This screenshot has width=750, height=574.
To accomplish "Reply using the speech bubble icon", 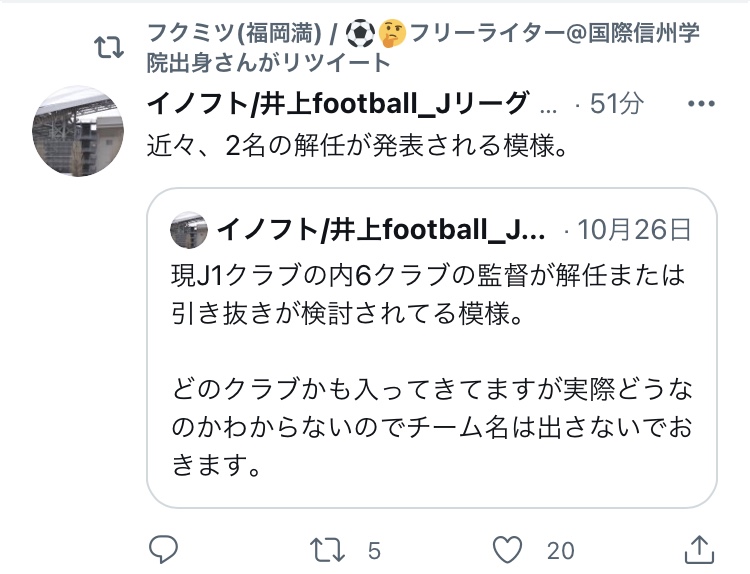I will (163, 548).
